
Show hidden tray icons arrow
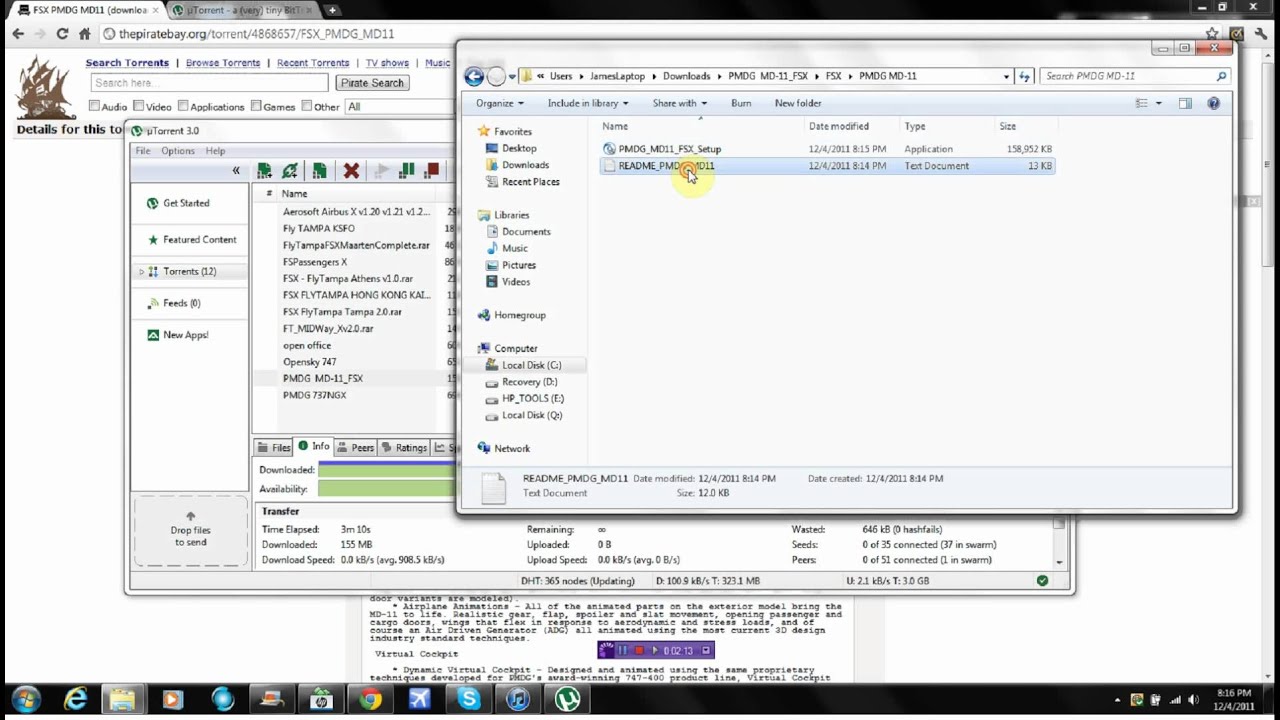(1118, 699)
